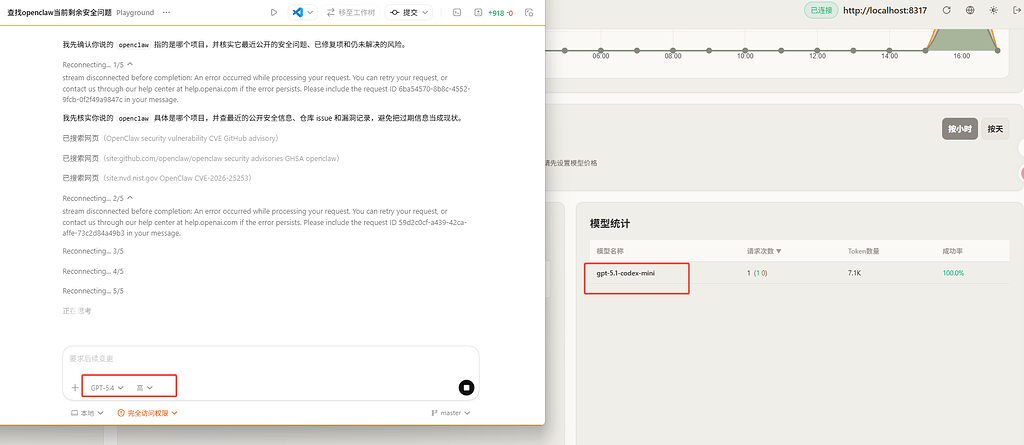Open the 本地 environment dropdown
This screenshot has height=445, width=1024.
(x=87, y=413)
